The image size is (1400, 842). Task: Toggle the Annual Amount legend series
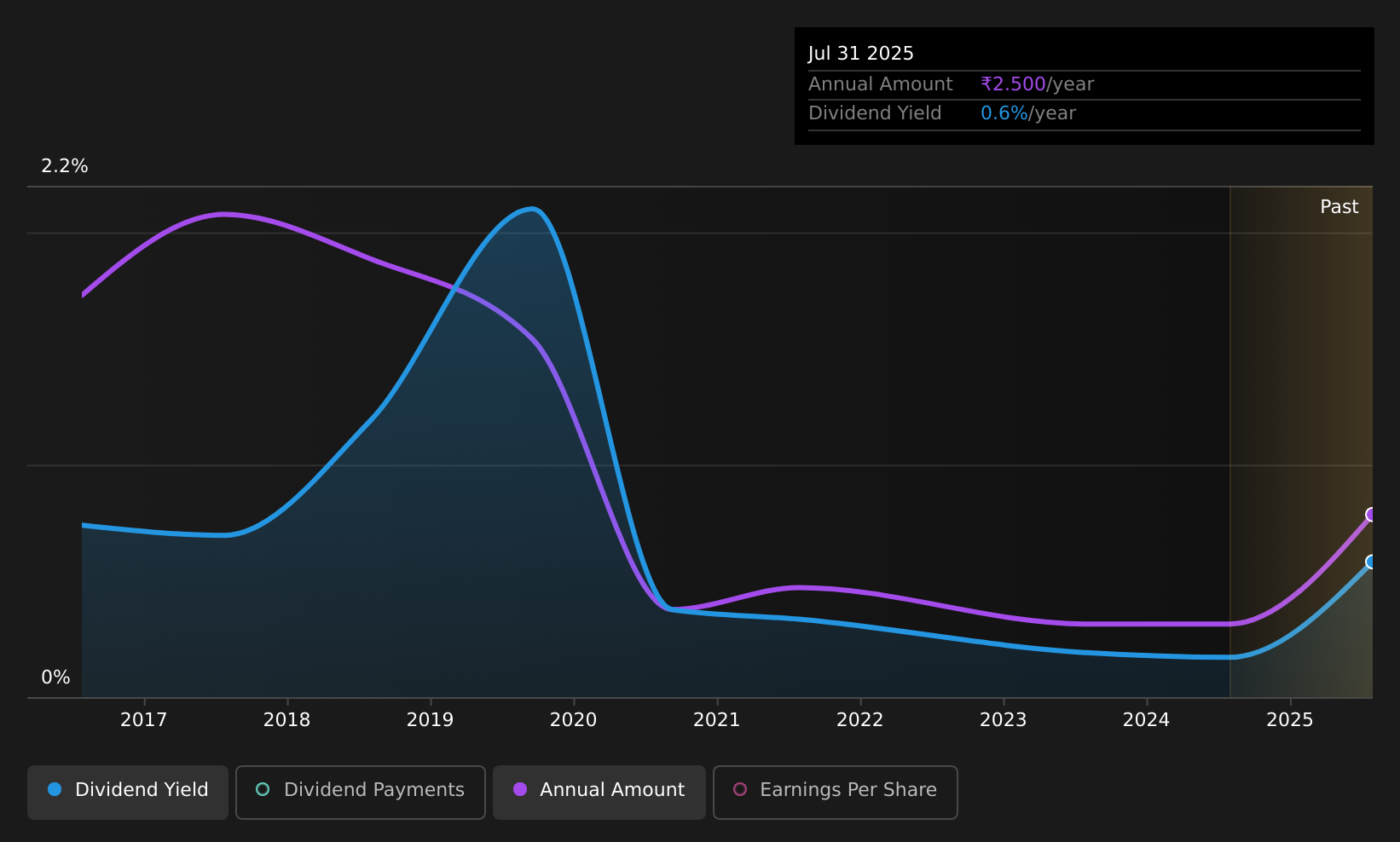click(599, 792)
